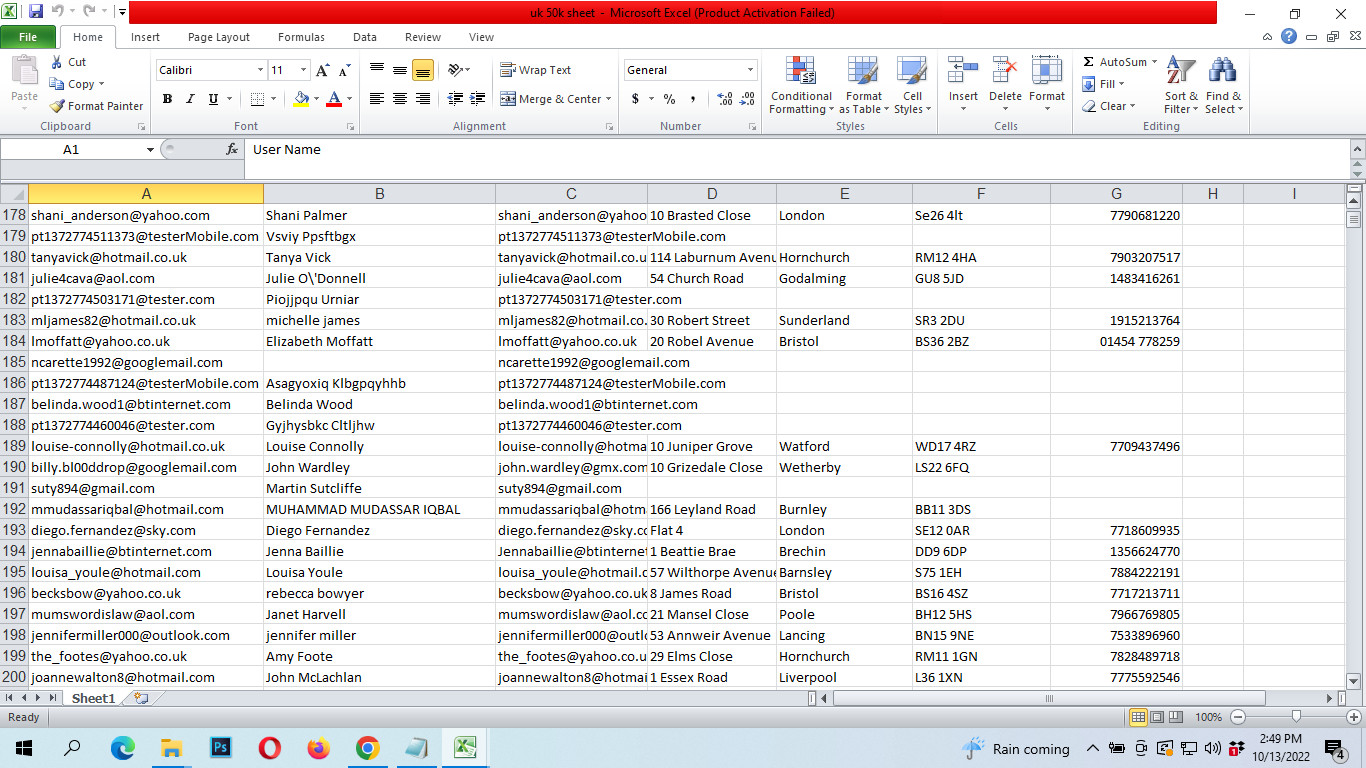Click the Name Box showing A1
This screenshot has width=1366, height=768.
pyautogui.click(x=71, y=149)
